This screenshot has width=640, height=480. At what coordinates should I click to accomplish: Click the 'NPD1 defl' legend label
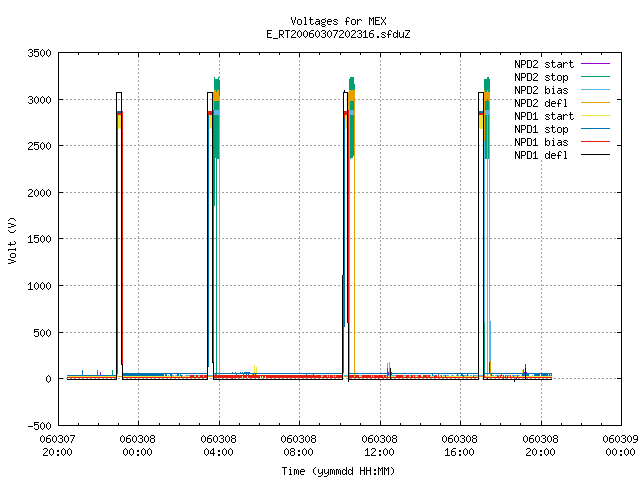tap(541, 156)
